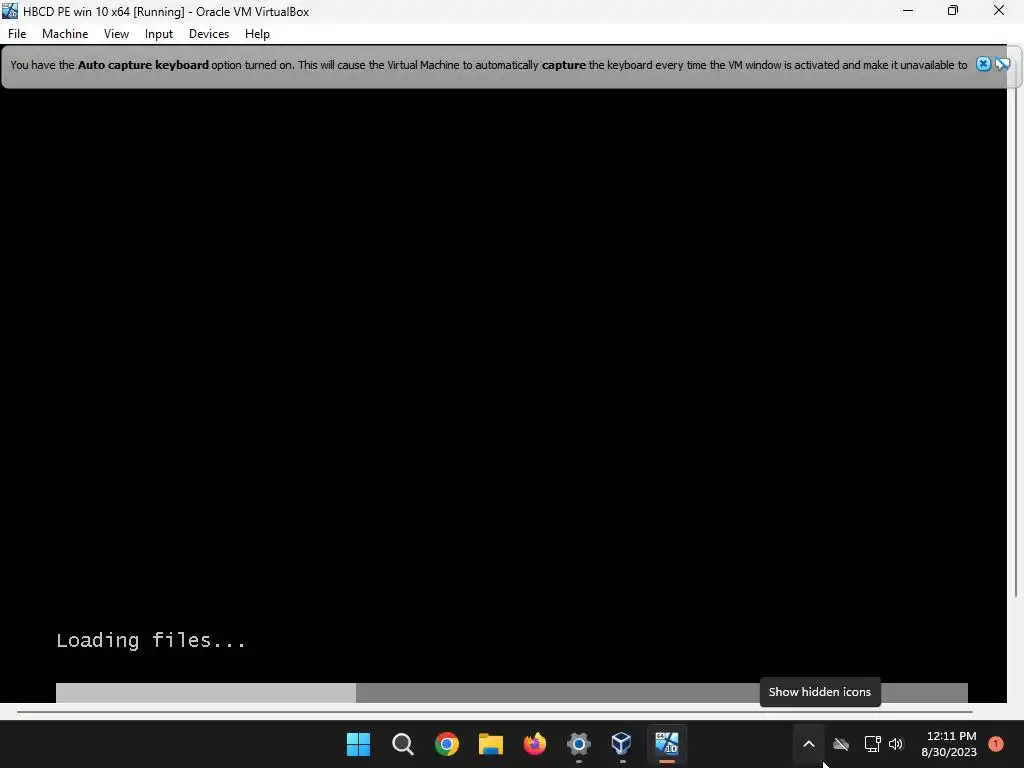Click the don't-show-again notification icon
The image size is (1024, 768).
[1002, 64]
